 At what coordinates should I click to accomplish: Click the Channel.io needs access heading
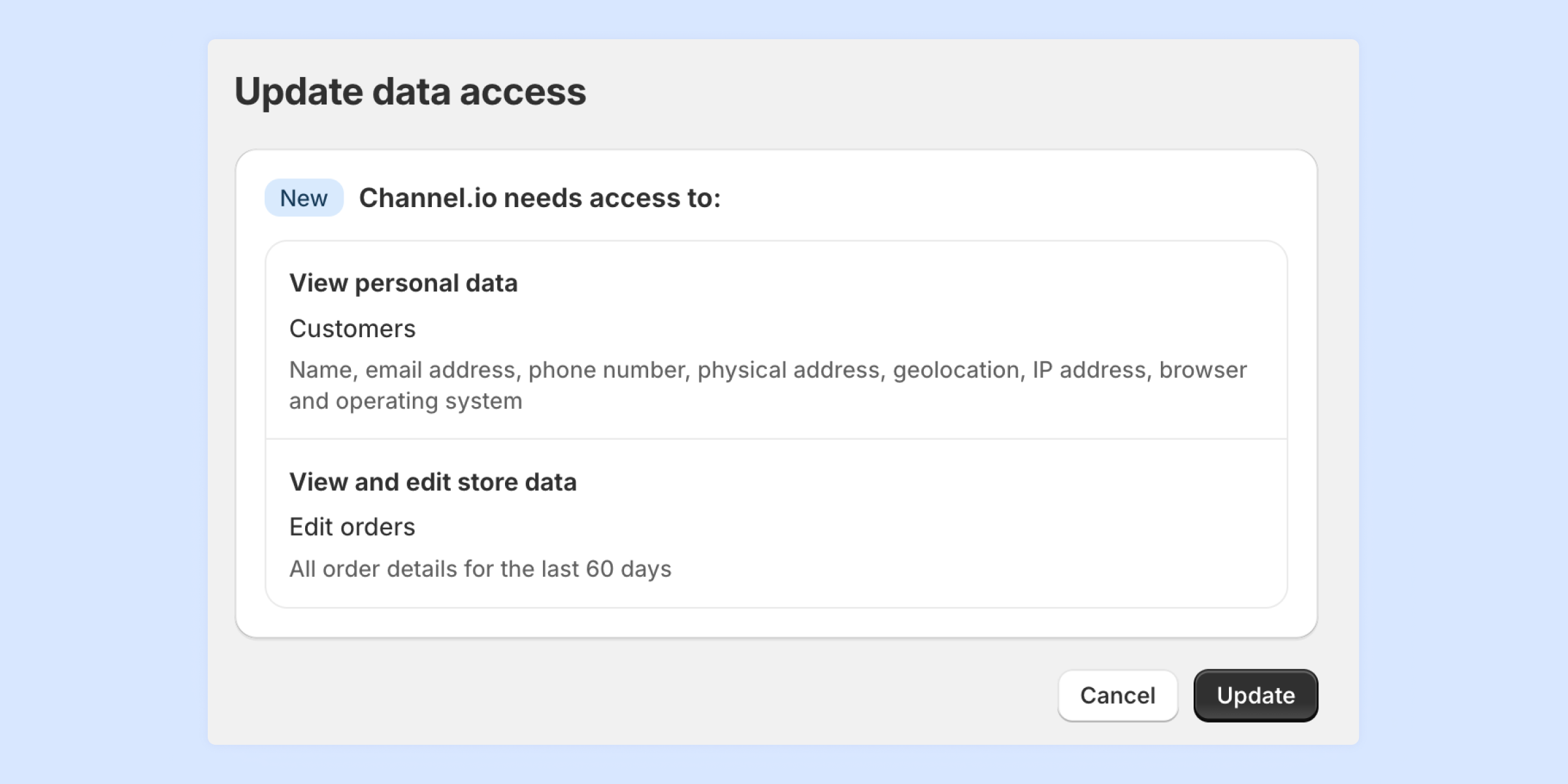pyautogui.click(x=540, y=198)
